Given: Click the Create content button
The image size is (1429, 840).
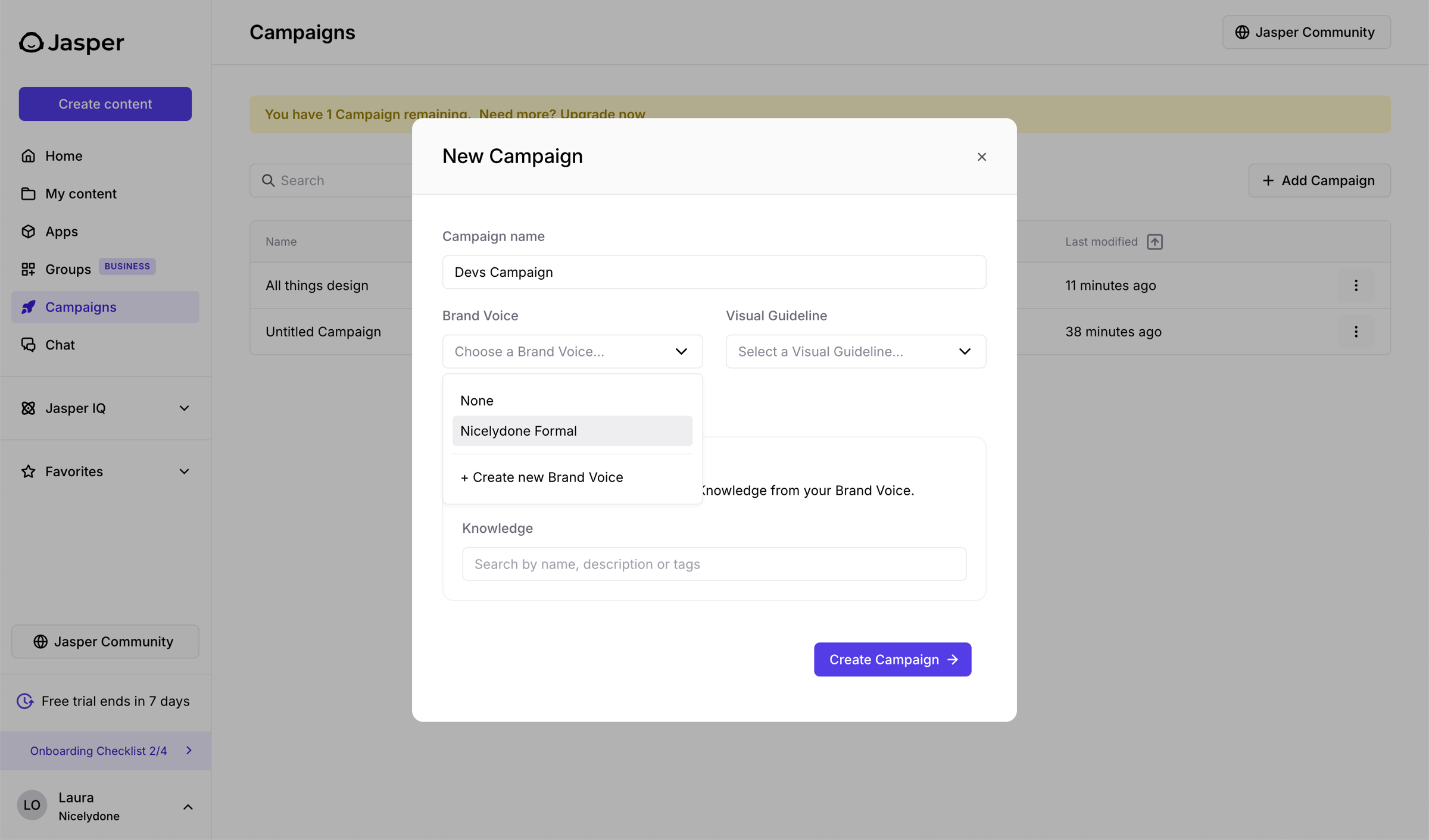Looking at the screenshot, I should (105, 104).
